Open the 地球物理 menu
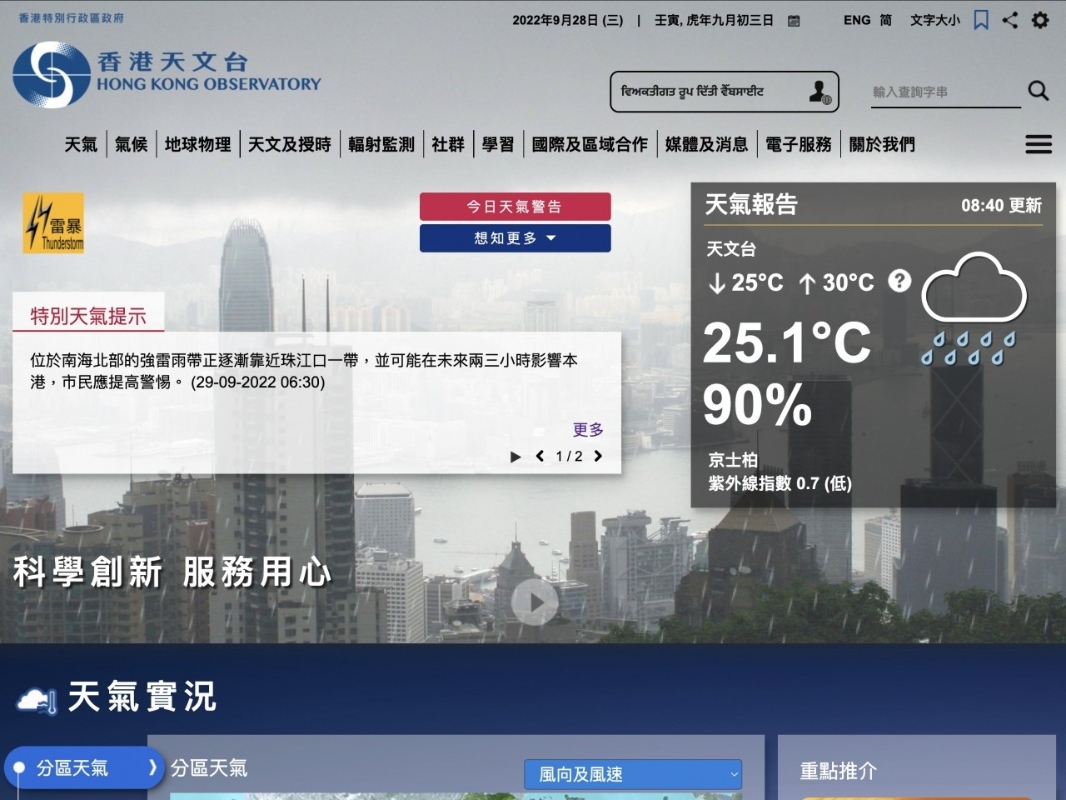The image size is (1066, 800). point(198,145)
